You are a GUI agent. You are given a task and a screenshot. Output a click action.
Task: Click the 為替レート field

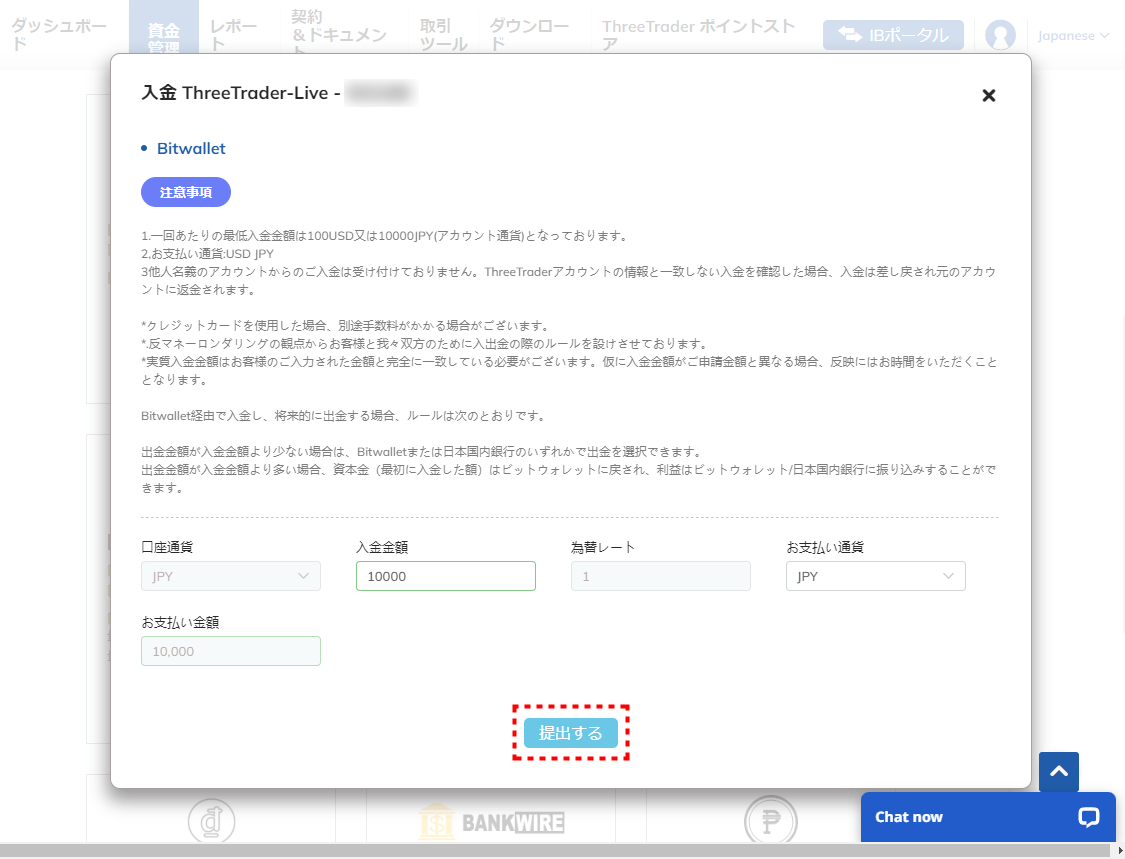point(661,576)
